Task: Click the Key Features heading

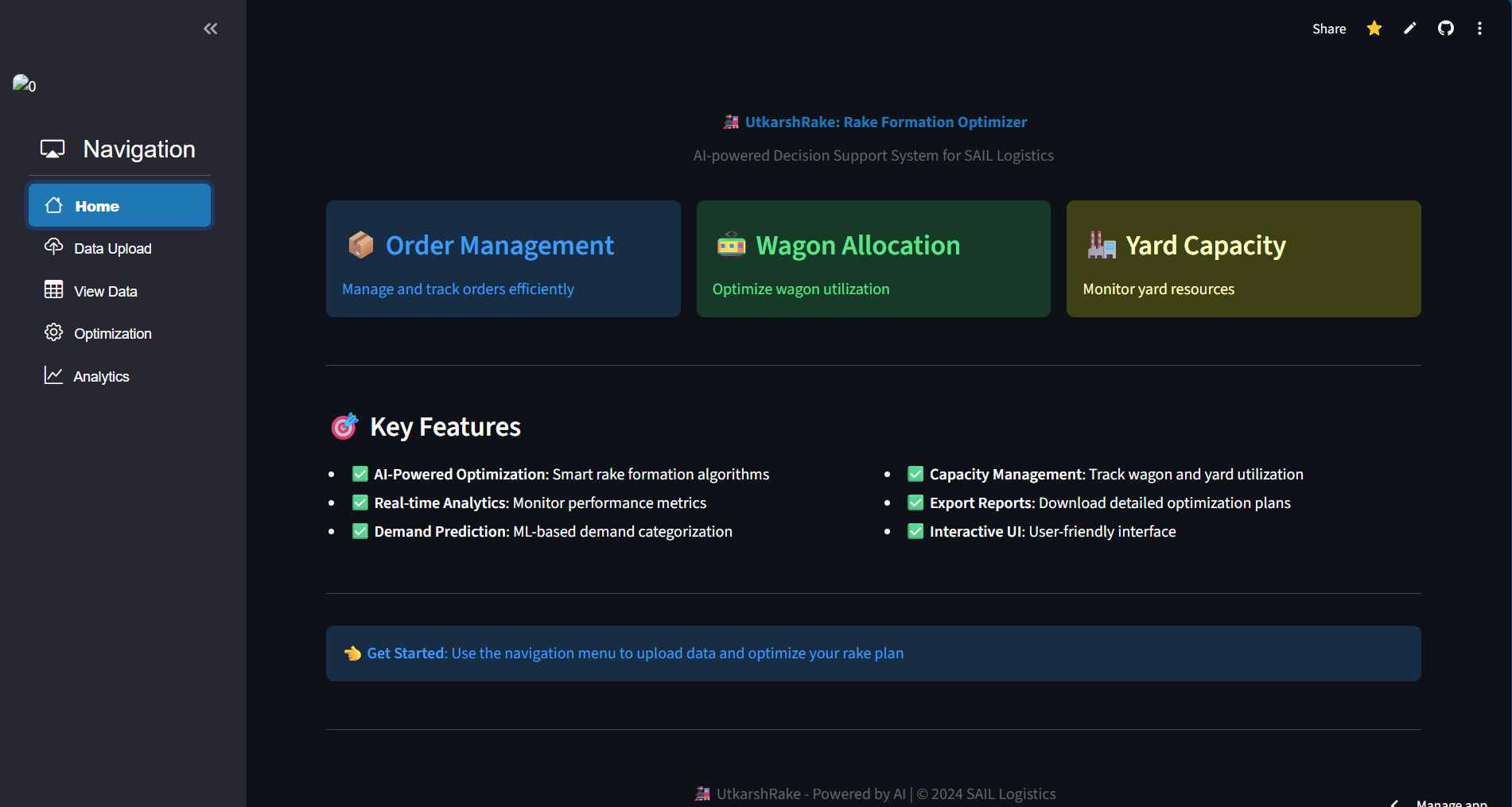Action: [445, 427]
